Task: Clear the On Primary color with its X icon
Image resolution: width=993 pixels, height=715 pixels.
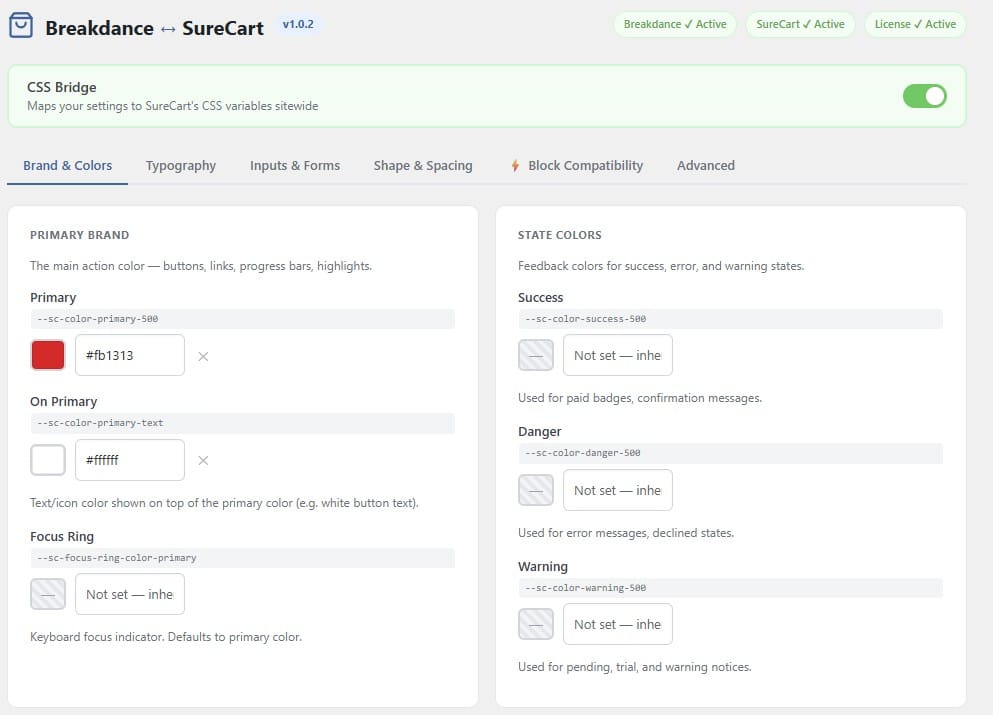Action: point(203,460)
